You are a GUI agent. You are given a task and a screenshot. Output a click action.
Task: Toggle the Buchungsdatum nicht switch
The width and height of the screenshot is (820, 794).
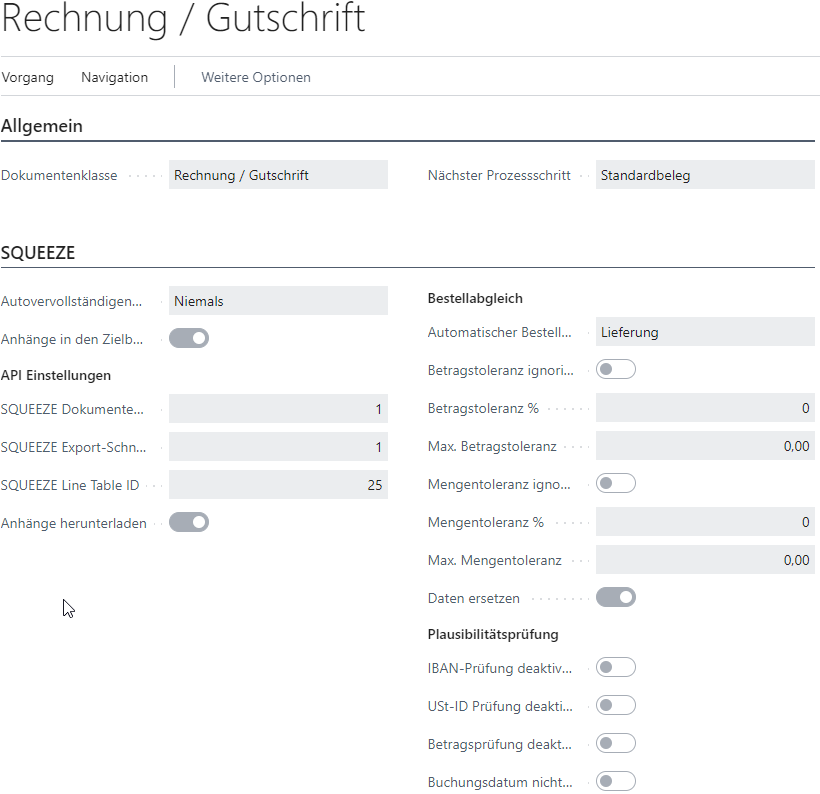tap(616, 782)
